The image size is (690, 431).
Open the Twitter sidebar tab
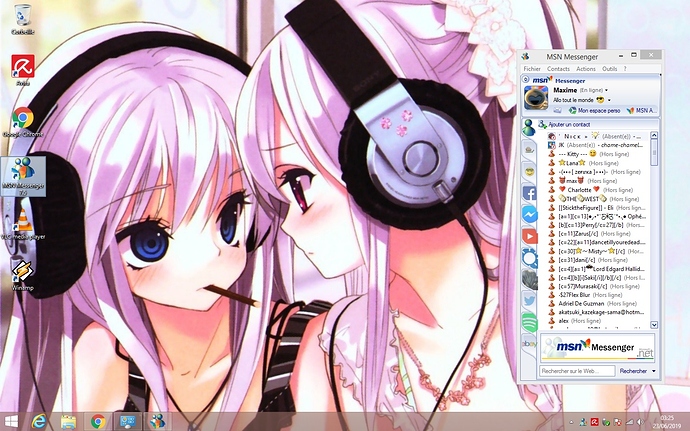529,301
